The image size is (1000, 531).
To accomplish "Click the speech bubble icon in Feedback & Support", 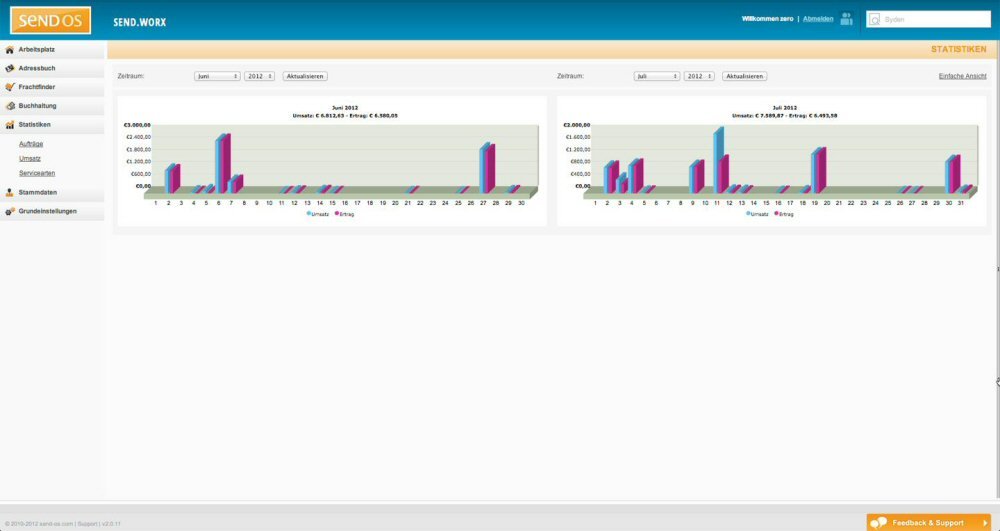I will [879, 523].
